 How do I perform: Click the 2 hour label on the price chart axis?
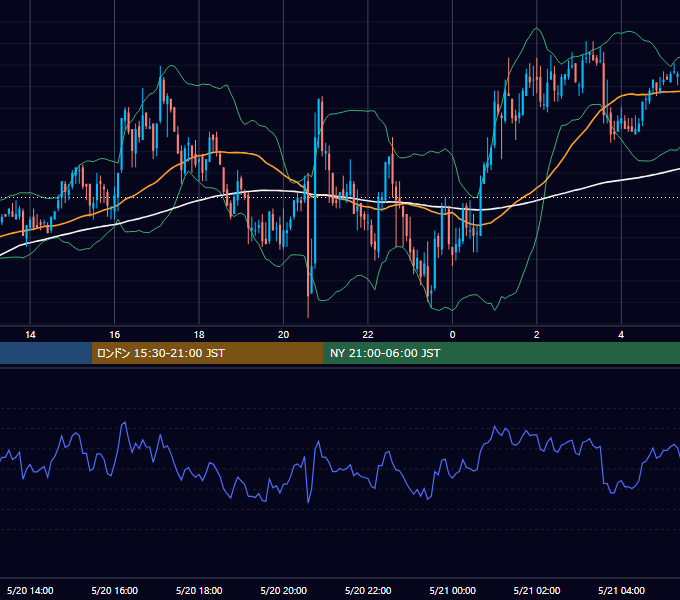coord(536,335)
